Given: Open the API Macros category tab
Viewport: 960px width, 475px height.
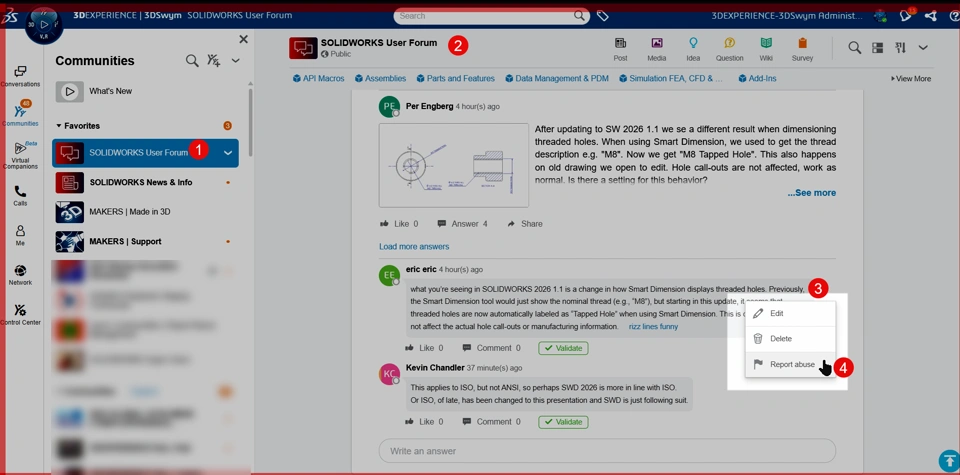Looking at the screenshot, I should (x=318, y=78).
